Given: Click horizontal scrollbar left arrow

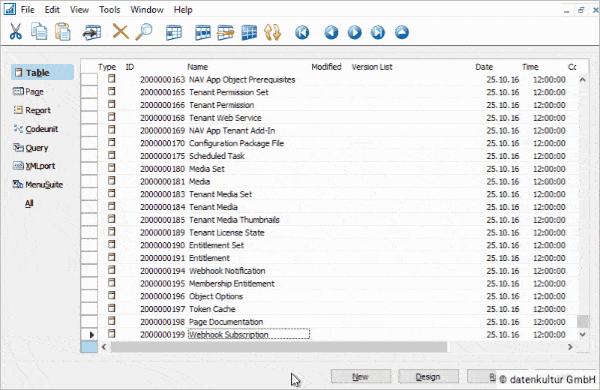Looking at the screenshot, I should [104, 347].
